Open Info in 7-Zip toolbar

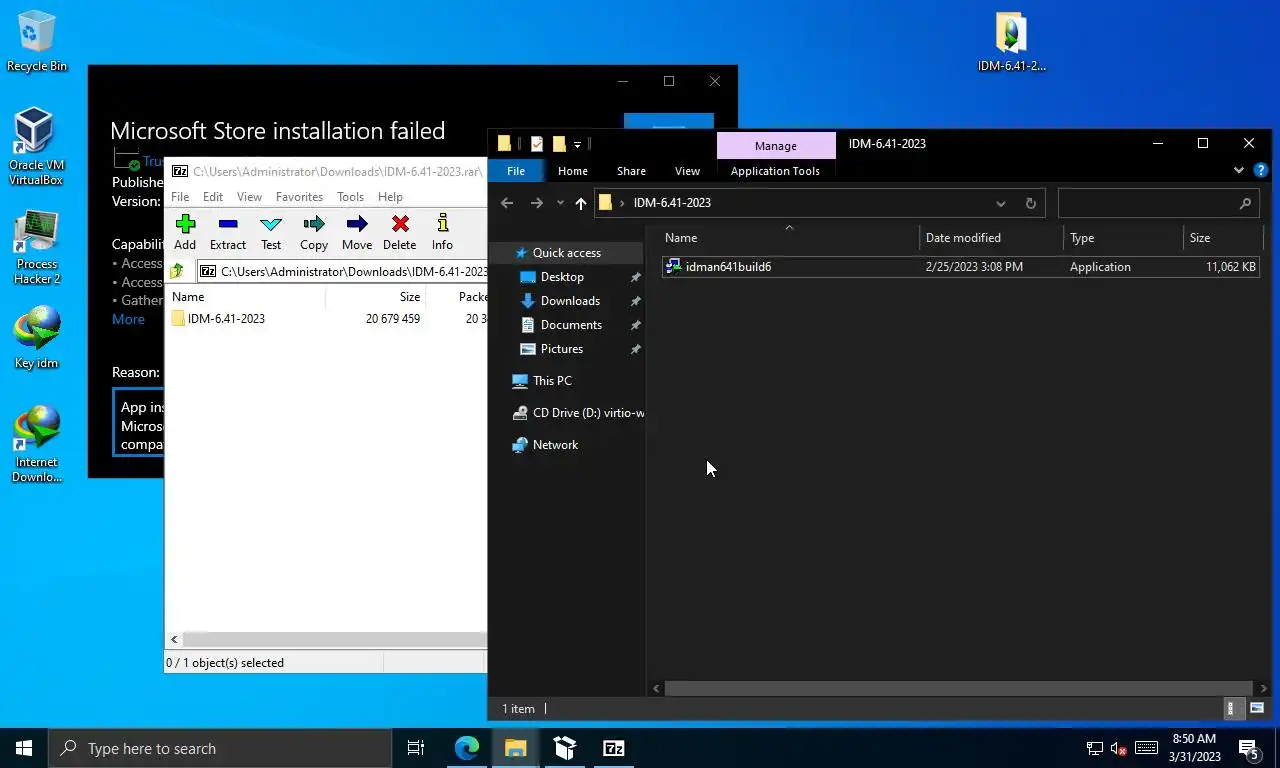[x=442, y=232]
